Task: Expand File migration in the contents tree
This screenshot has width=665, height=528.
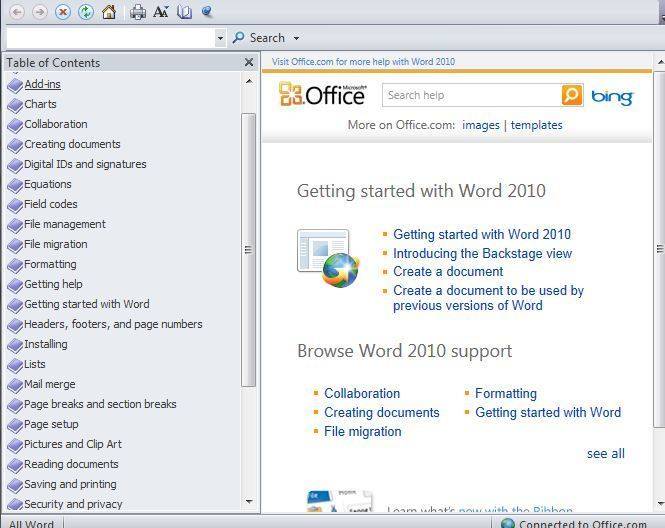Action: [x=56, y=244]
